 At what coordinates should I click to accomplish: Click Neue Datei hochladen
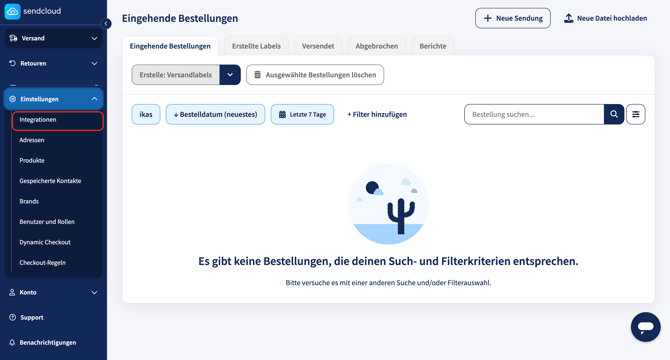pos(605,18)
